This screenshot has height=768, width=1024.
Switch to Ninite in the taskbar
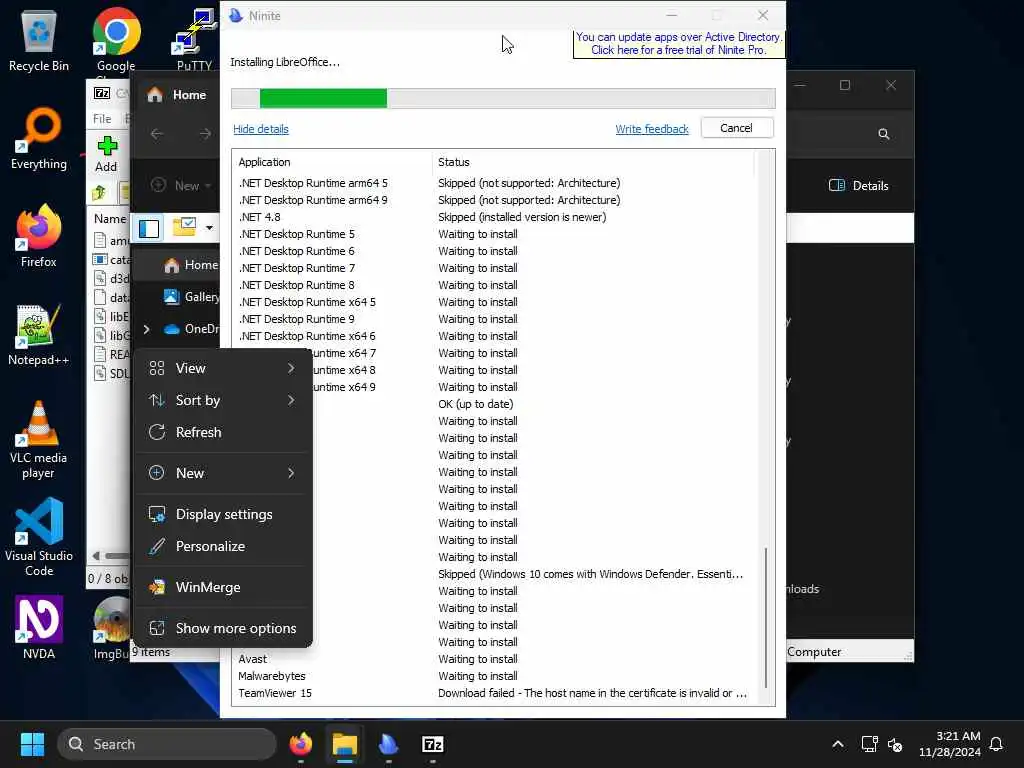388,744
